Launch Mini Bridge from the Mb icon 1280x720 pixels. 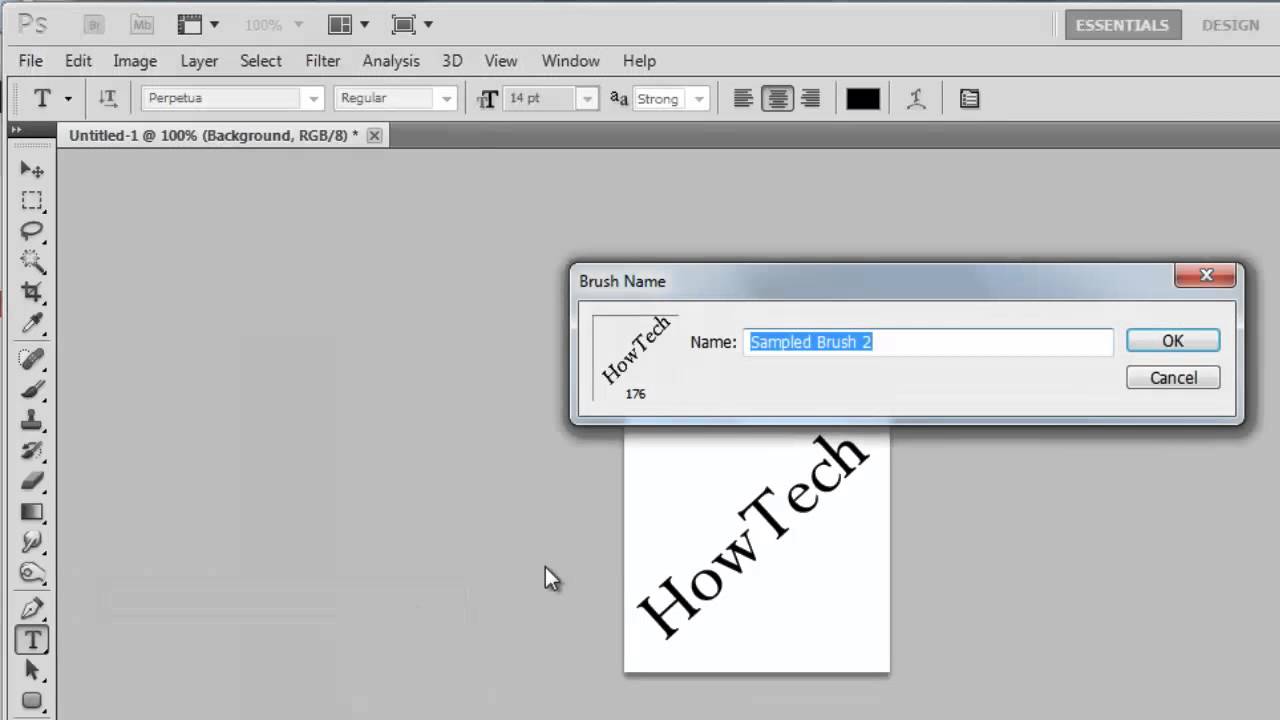click(x=142, y=24)
